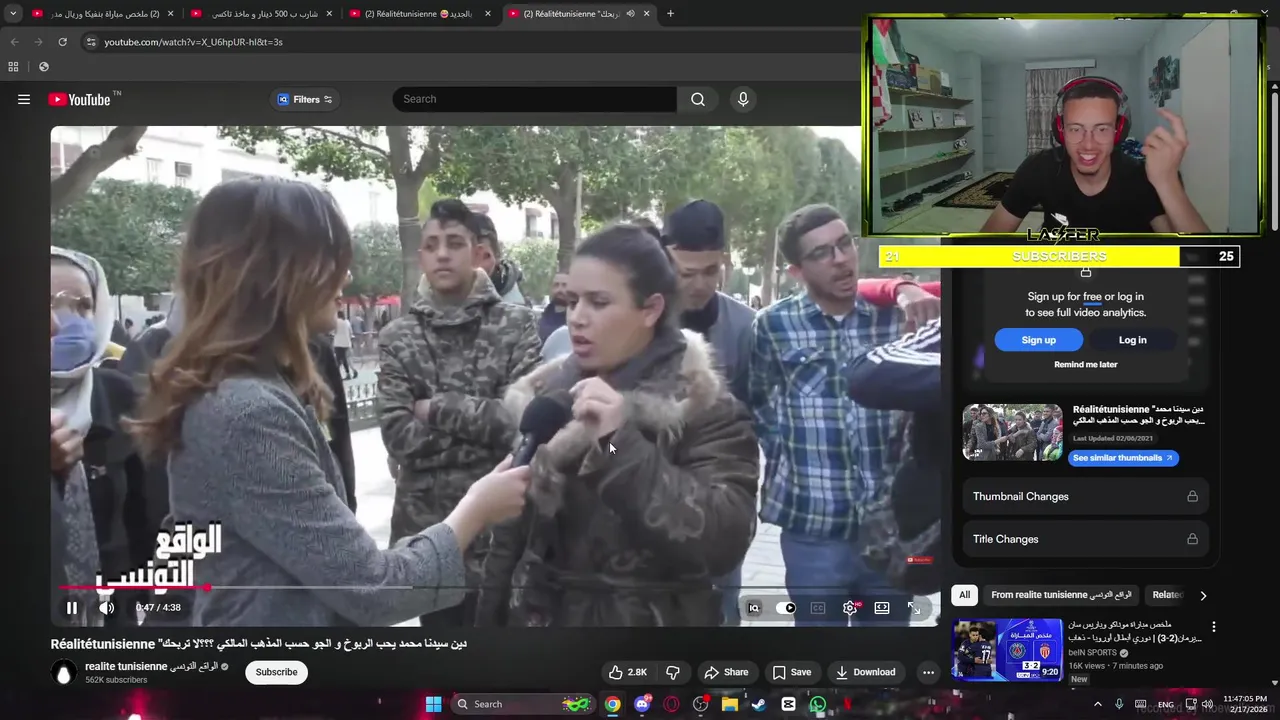Open the globe bookmark in the bookmarks bar
This screenshot has height=720, width=1280.
(44, 67)
